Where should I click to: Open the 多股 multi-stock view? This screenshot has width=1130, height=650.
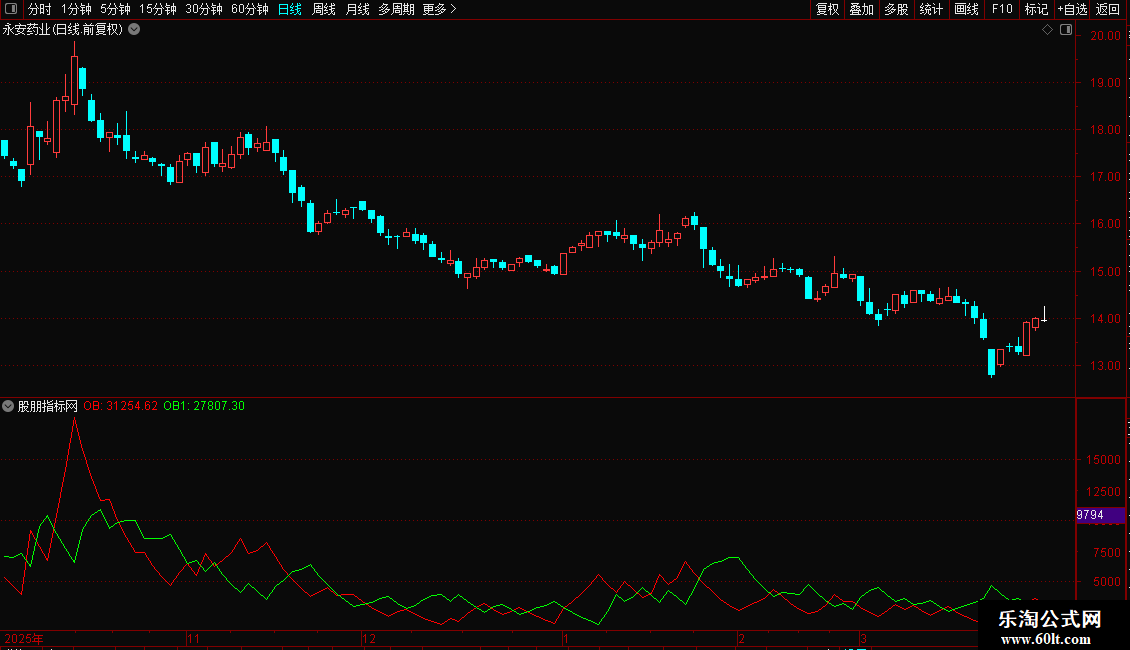[x=897, y=9]
